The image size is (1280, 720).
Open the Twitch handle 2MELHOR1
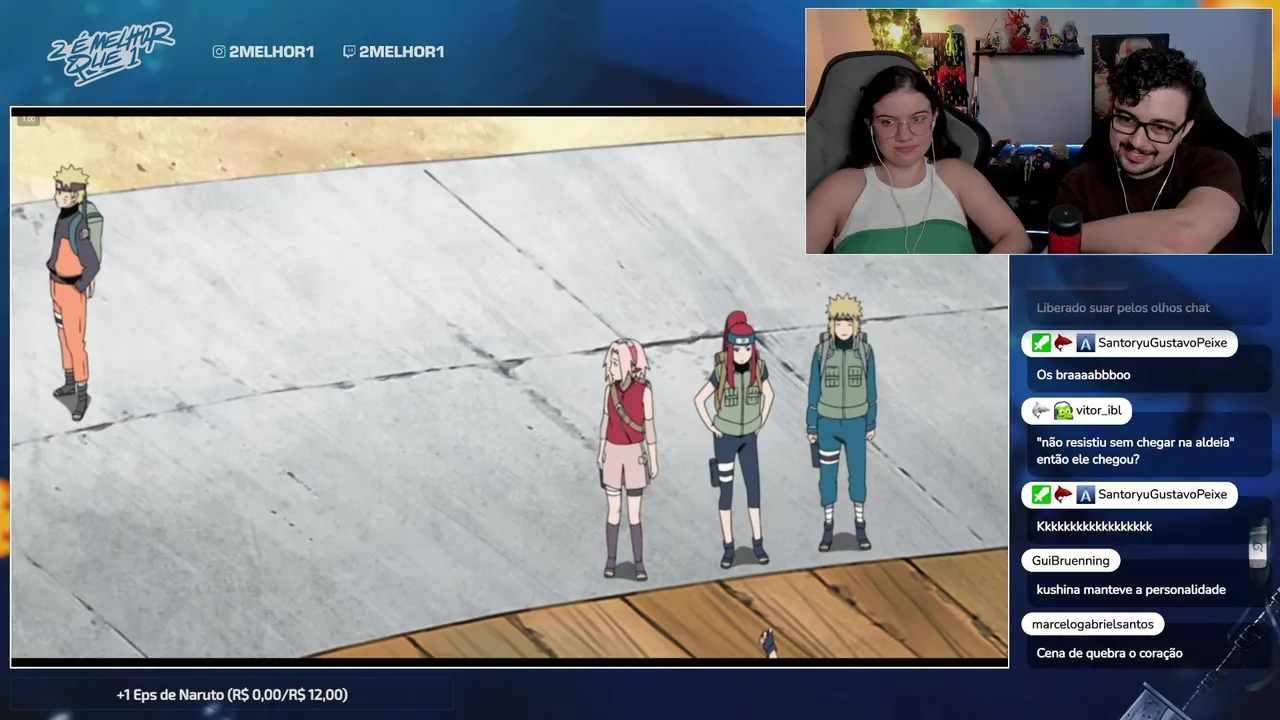coord(401,52)
